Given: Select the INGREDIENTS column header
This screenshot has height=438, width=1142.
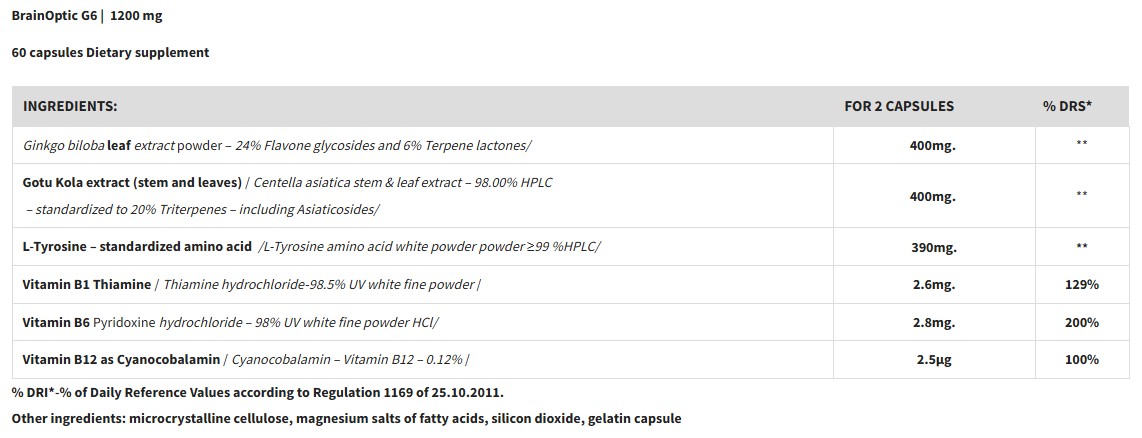Looking at the screenshot, I should coord(70,106).
